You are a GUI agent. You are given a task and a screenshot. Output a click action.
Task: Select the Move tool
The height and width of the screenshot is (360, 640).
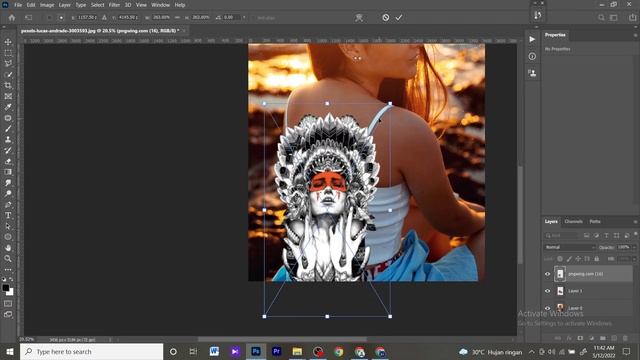[x=8, y=42]
